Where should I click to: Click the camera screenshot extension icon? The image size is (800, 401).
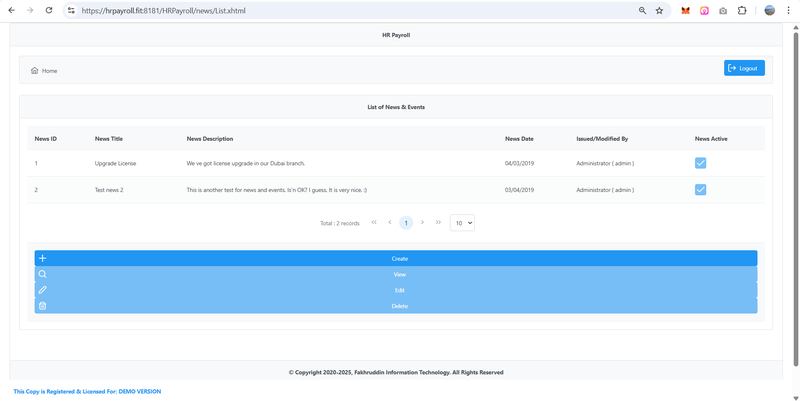(x=723, y=11)
